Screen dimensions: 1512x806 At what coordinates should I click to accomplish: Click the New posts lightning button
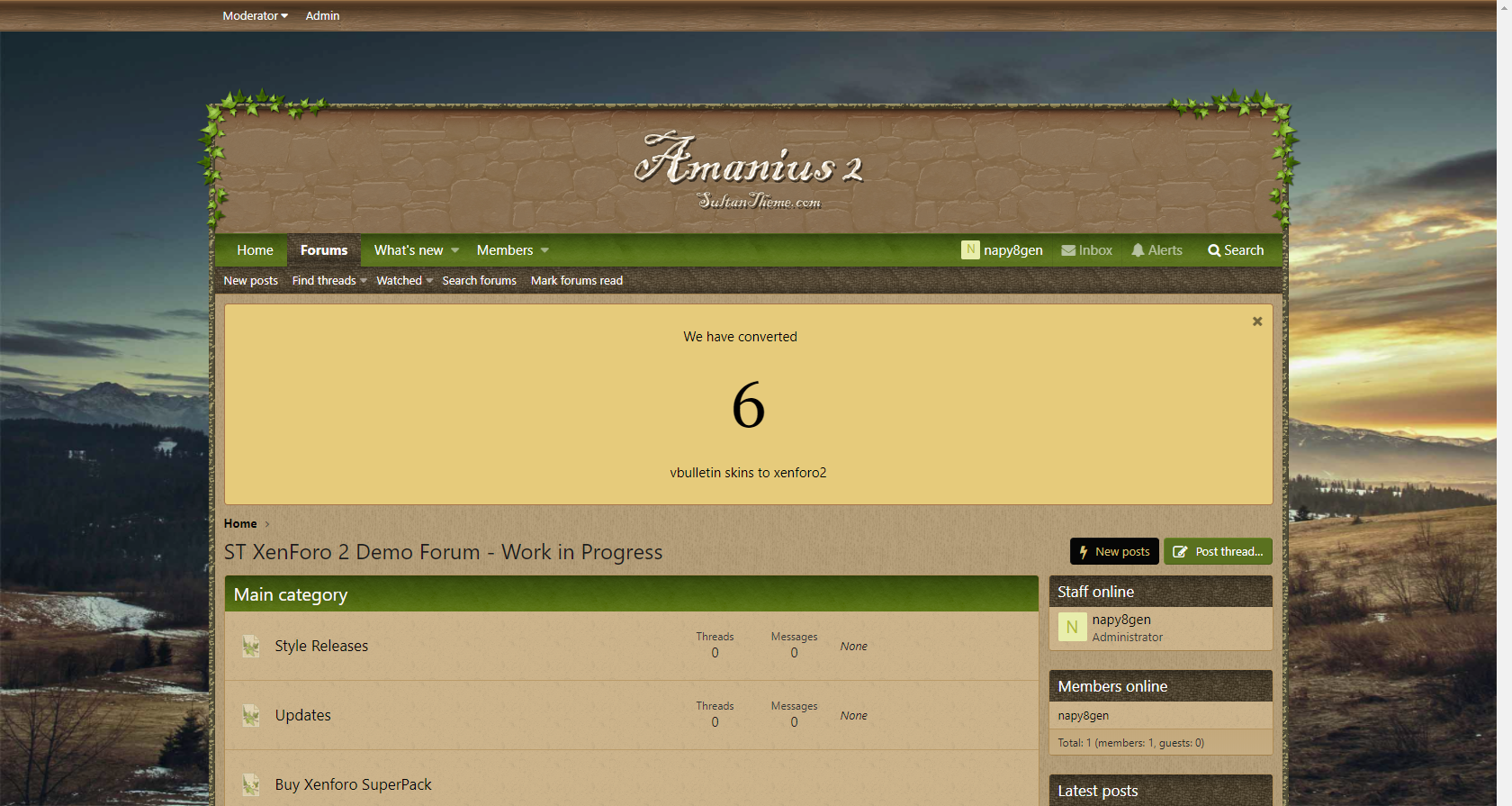(x=1114, y=551)
